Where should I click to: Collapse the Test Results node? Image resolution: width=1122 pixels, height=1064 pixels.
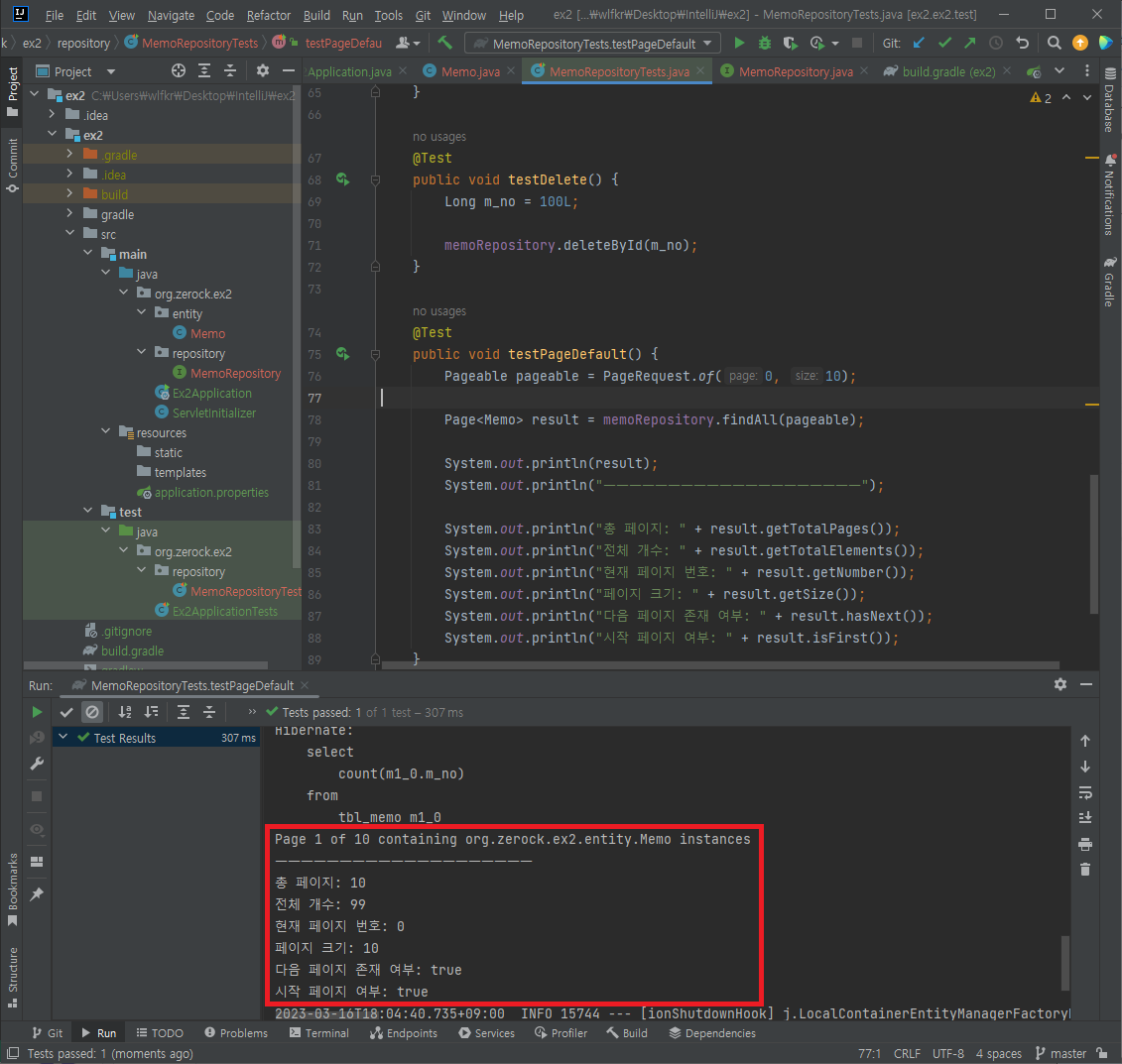tap(62, 737)
